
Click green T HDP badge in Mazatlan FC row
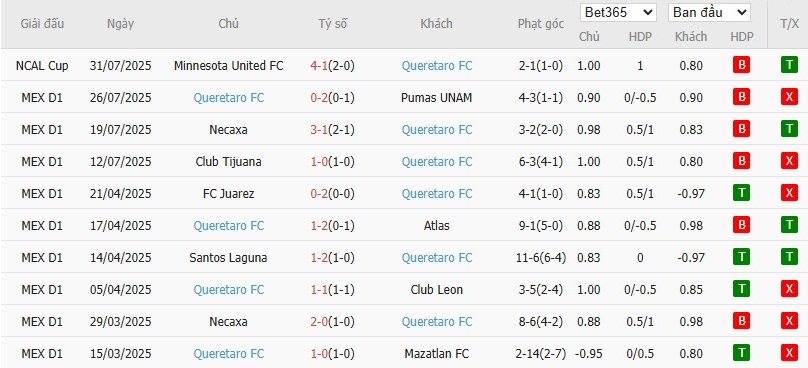pos(742,353)
